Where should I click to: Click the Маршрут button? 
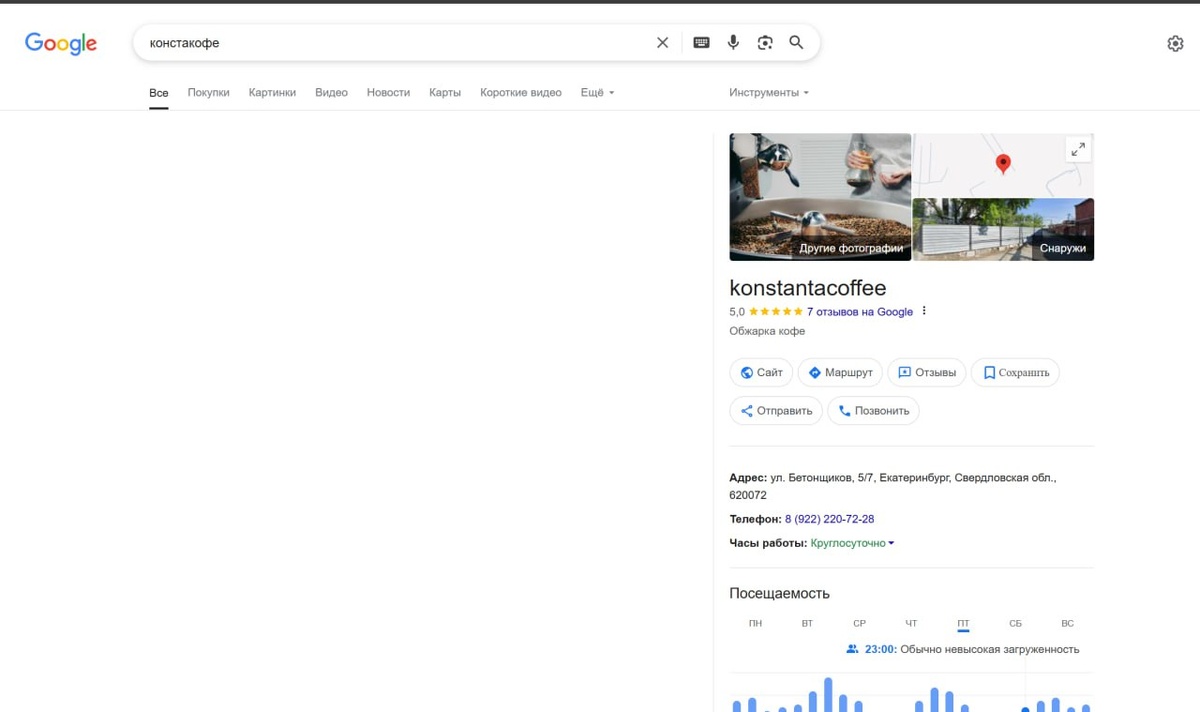click(840, 372)
